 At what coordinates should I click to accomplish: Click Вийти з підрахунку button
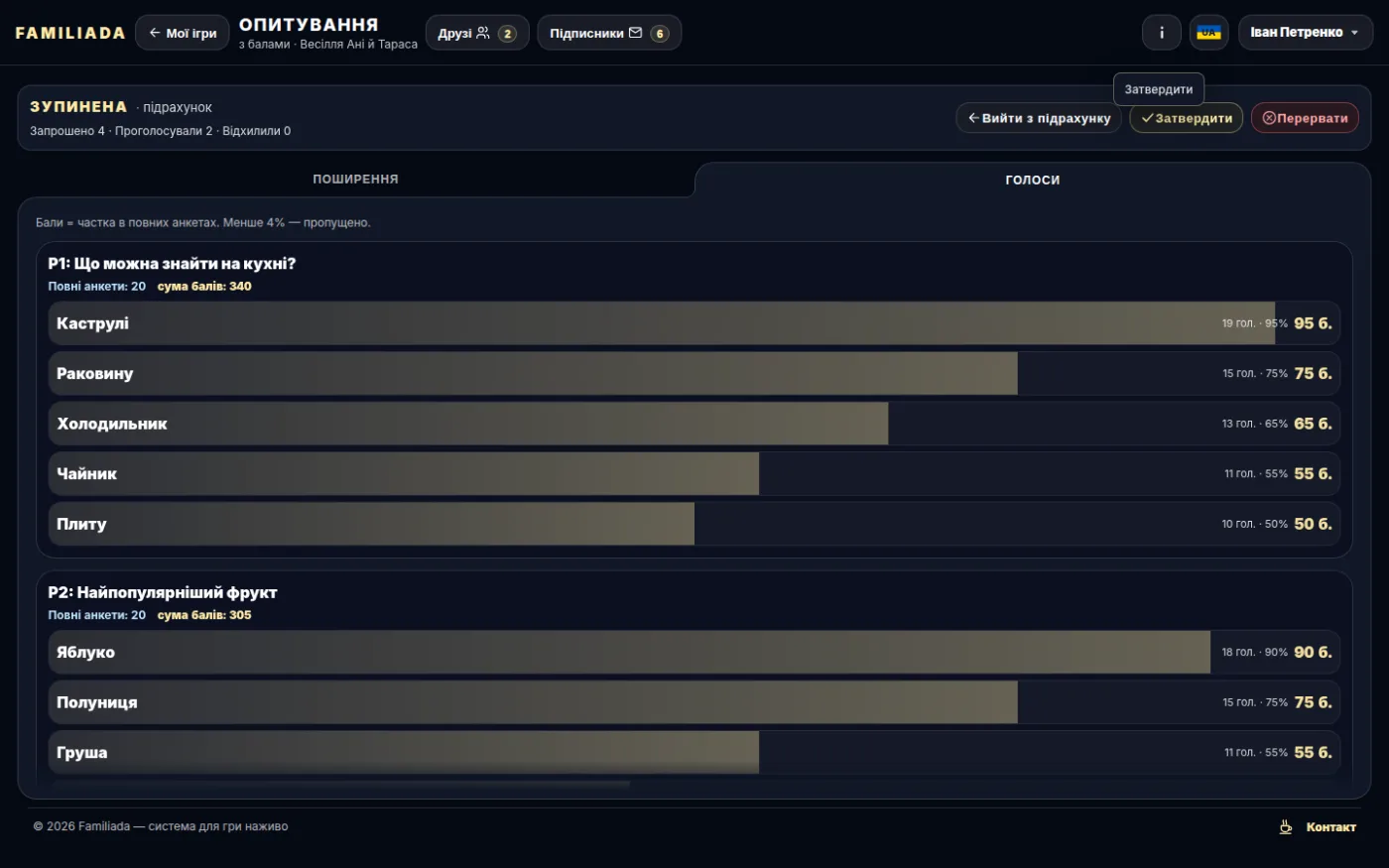point(1039,118)
